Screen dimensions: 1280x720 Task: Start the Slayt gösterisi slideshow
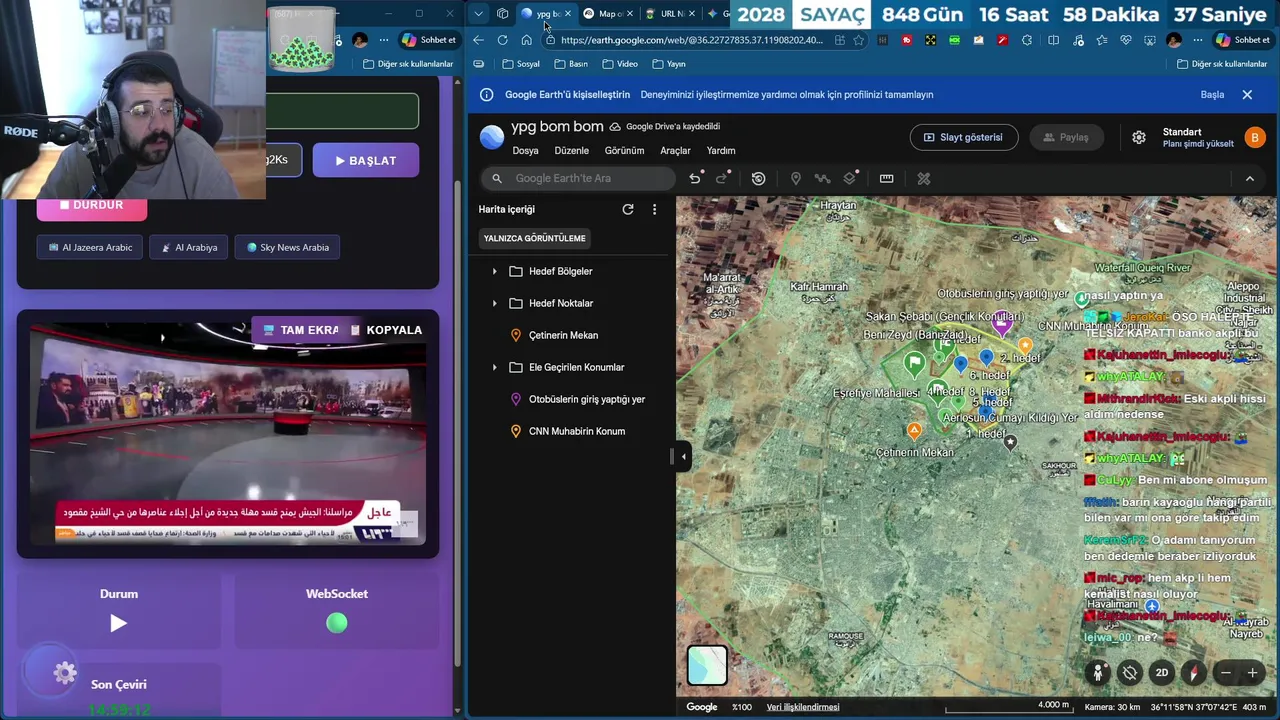964,137
